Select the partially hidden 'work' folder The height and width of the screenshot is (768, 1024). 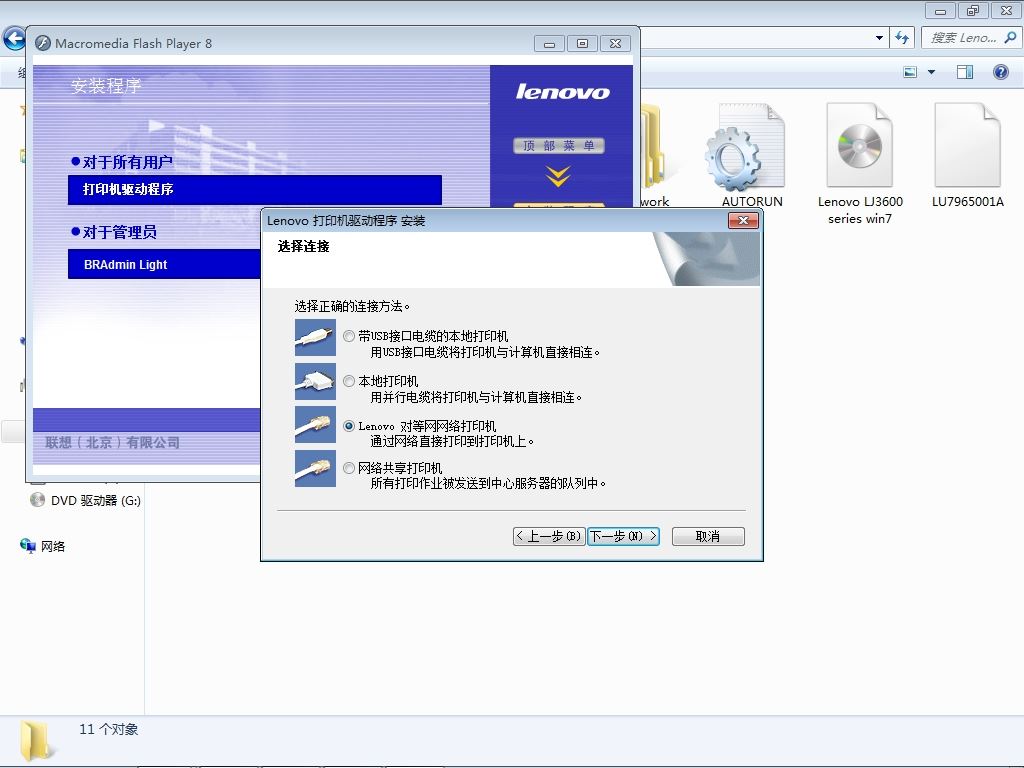(654, 155)
